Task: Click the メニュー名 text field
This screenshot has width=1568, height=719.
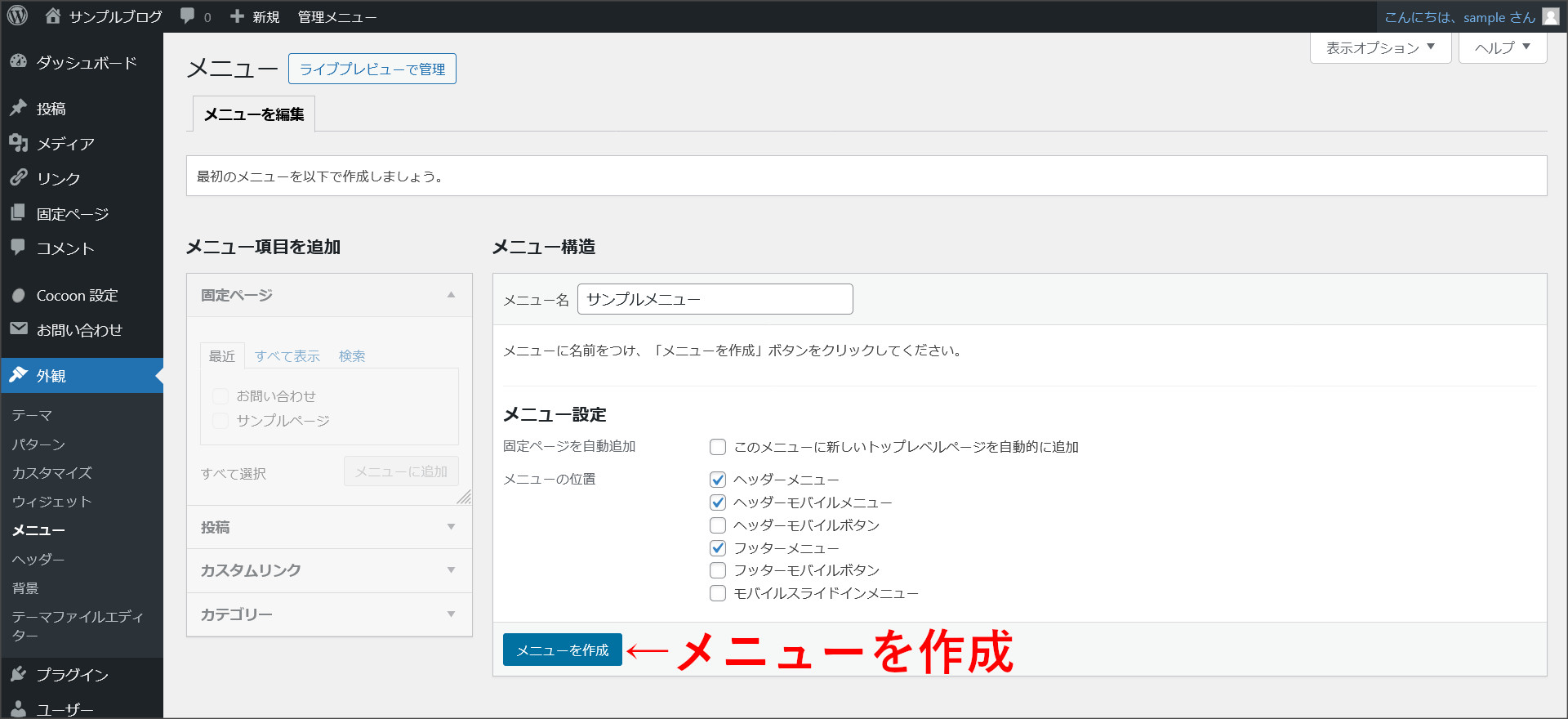Action: click(x=715, y=300)
